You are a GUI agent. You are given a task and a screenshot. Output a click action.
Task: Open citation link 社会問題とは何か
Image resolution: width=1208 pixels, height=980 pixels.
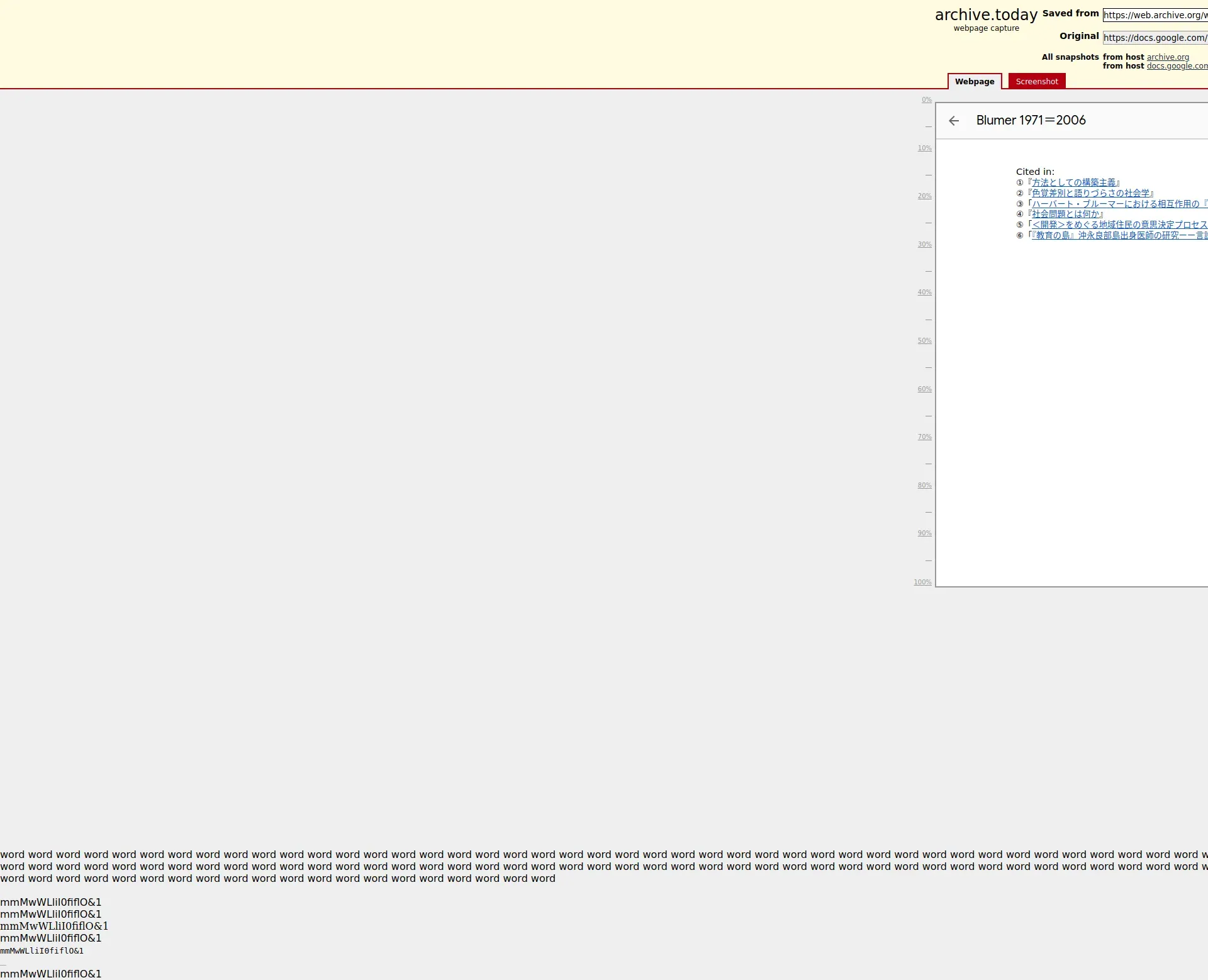click(1065, 214)
